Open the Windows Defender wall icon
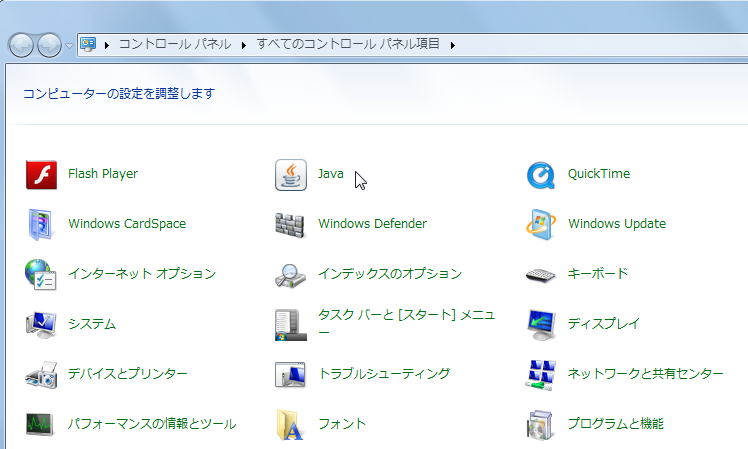Image resolution: width=748 pixels, height=449 pixels. (x=290, y=224)
